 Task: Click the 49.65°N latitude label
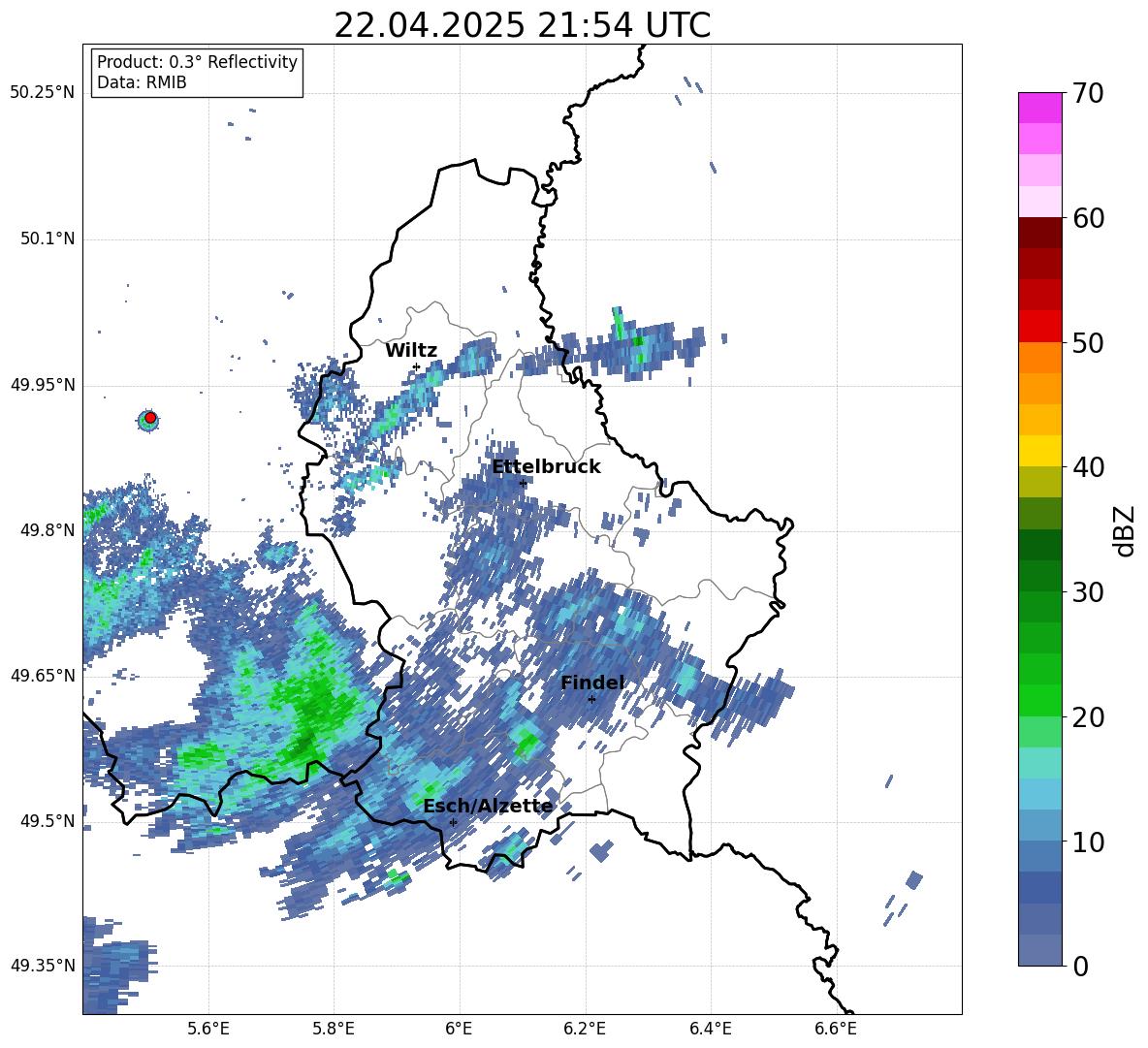(43, 676)
